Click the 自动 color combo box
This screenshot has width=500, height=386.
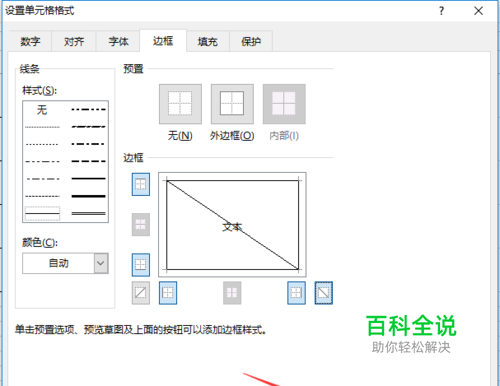(x=65, y=263)
